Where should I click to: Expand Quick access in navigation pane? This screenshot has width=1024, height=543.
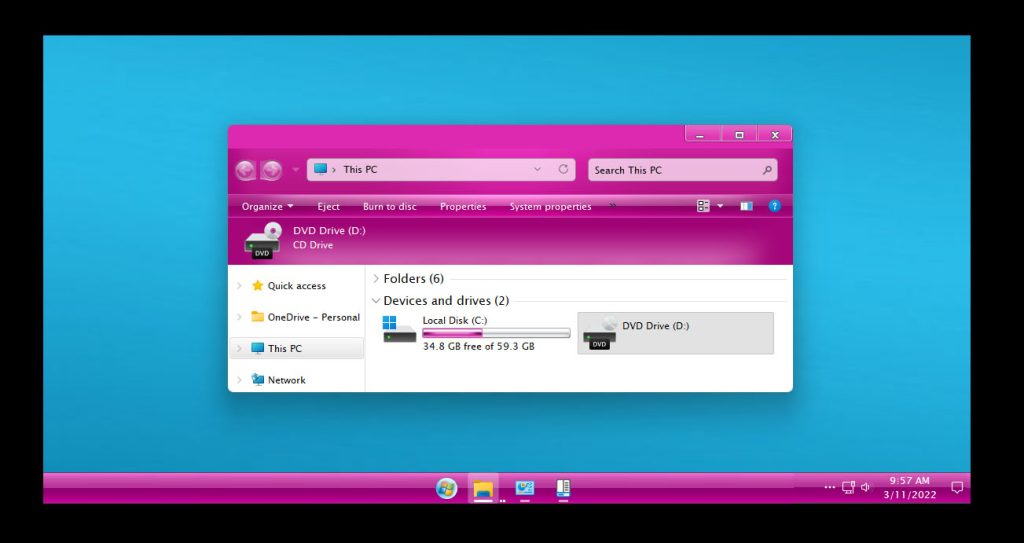click(x=239, y=286)
